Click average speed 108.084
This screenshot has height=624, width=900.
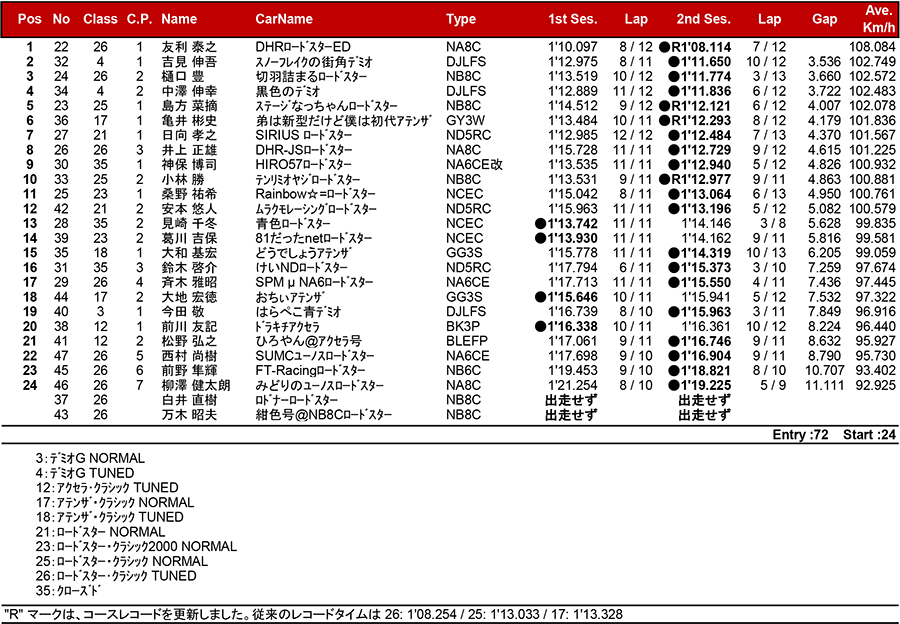click(x=872, y=47)
